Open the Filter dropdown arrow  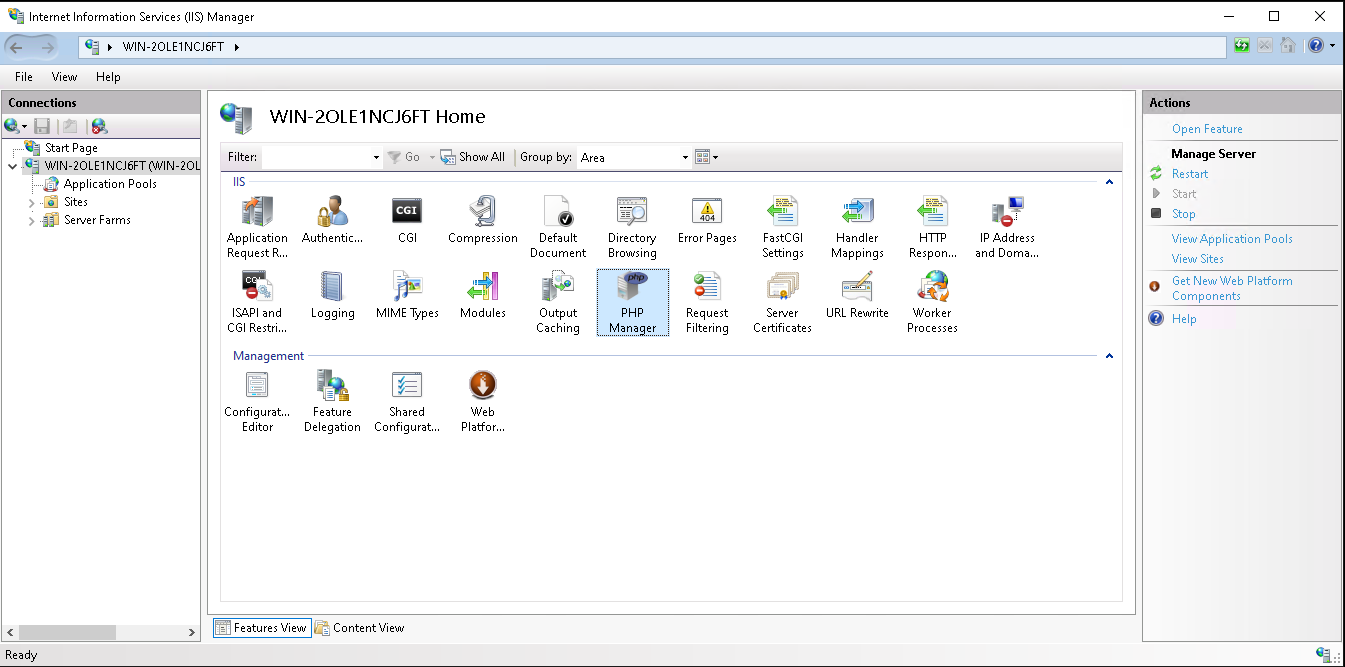click(376, 158)
